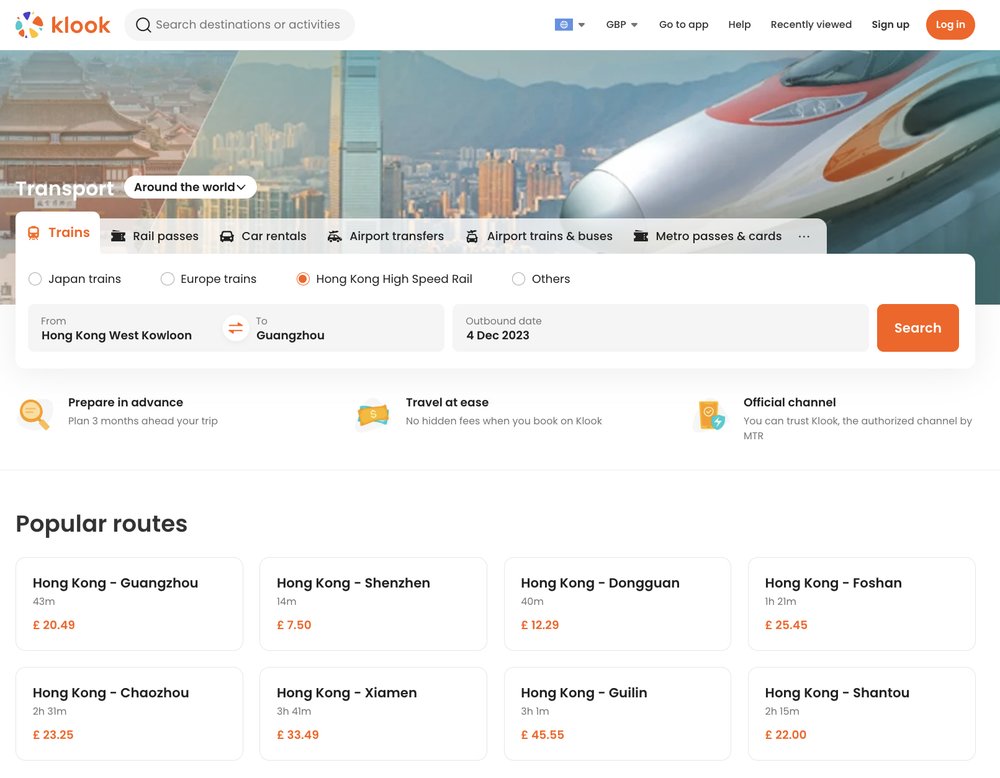Select the Trains transport icon
Image resolution: width=1000 pixels, height=778 pixels.
tap(31, 232)
